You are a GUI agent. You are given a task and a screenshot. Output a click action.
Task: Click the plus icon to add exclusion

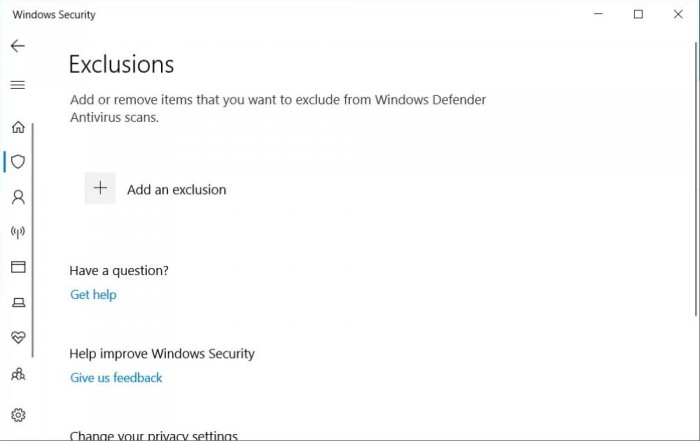tap(100, 188)
